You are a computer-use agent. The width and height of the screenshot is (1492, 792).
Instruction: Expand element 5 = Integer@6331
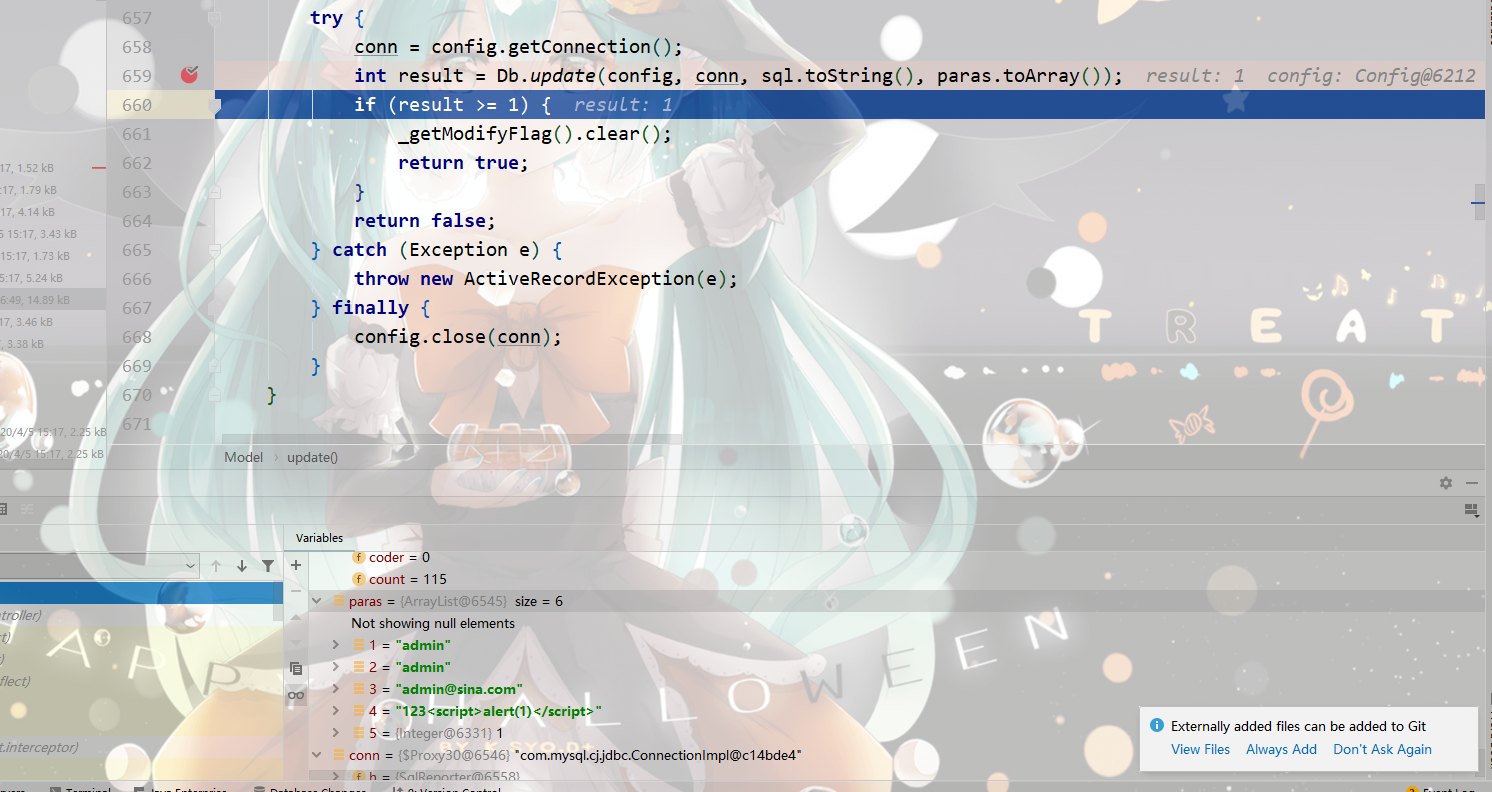coord(336,733)
